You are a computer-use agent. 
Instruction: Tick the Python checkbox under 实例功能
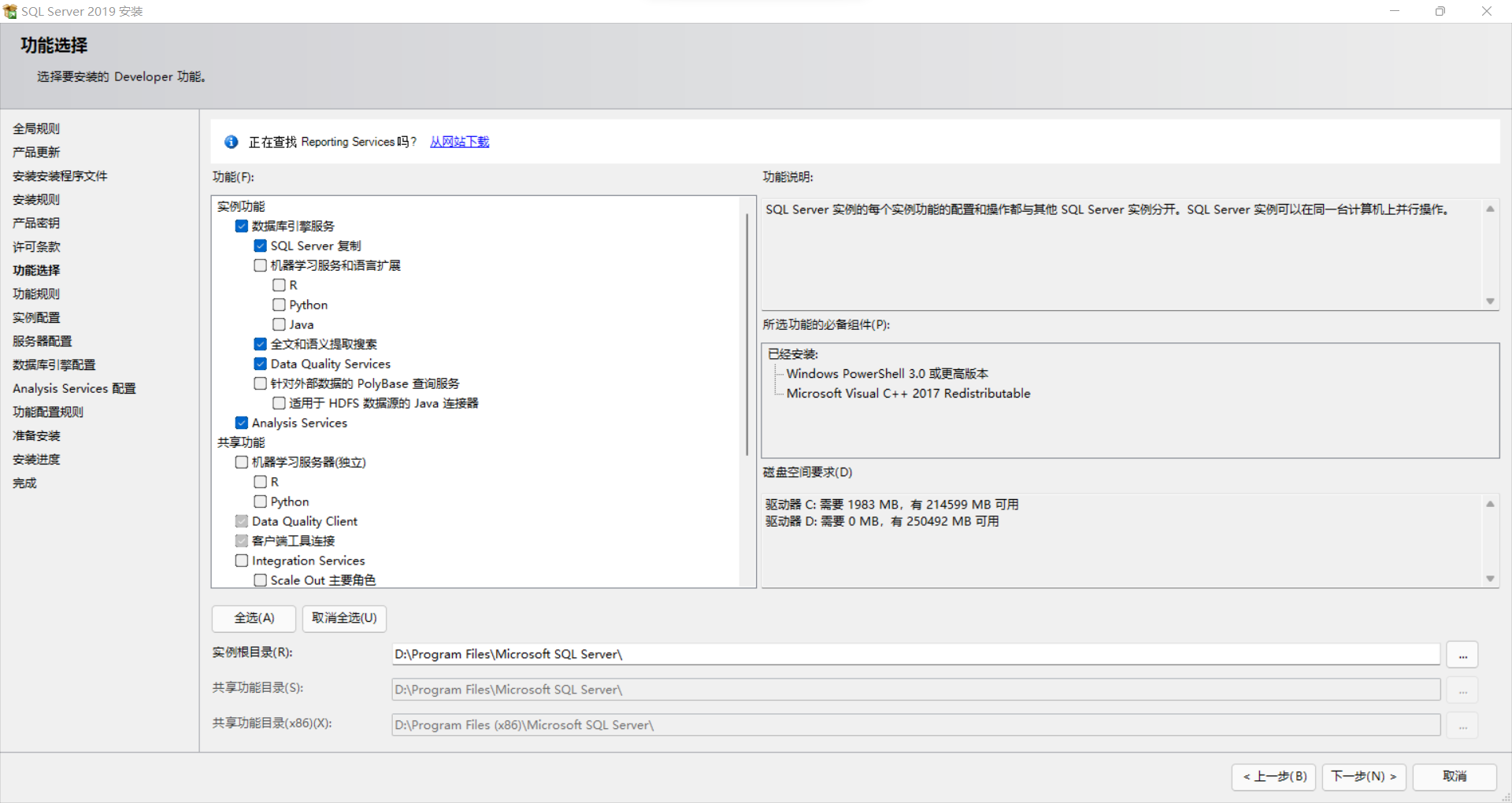pyautogui.click(x=279, y=305)
